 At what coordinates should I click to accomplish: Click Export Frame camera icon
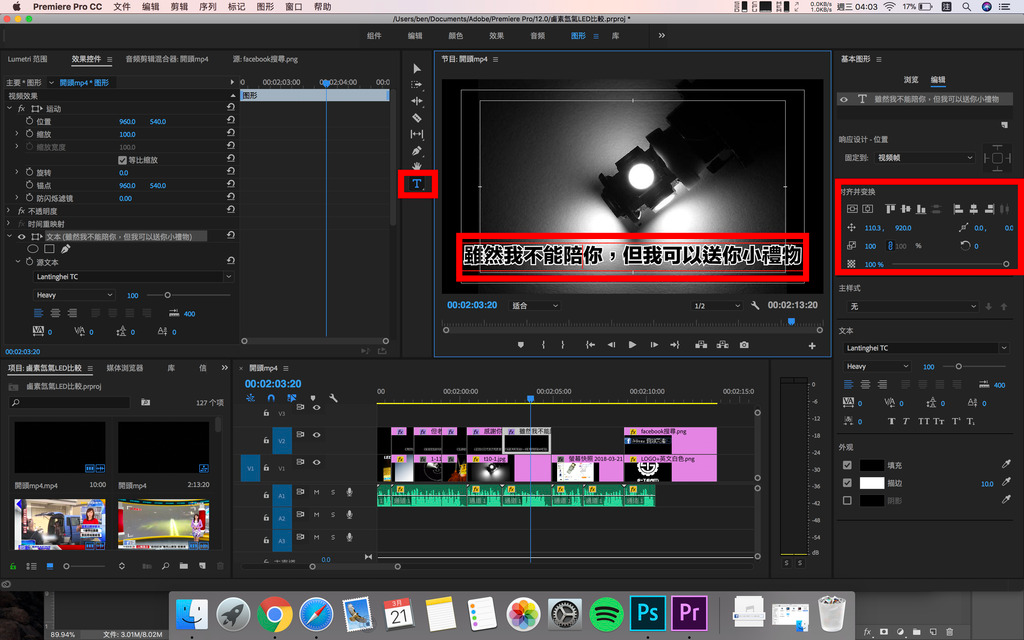744,345
